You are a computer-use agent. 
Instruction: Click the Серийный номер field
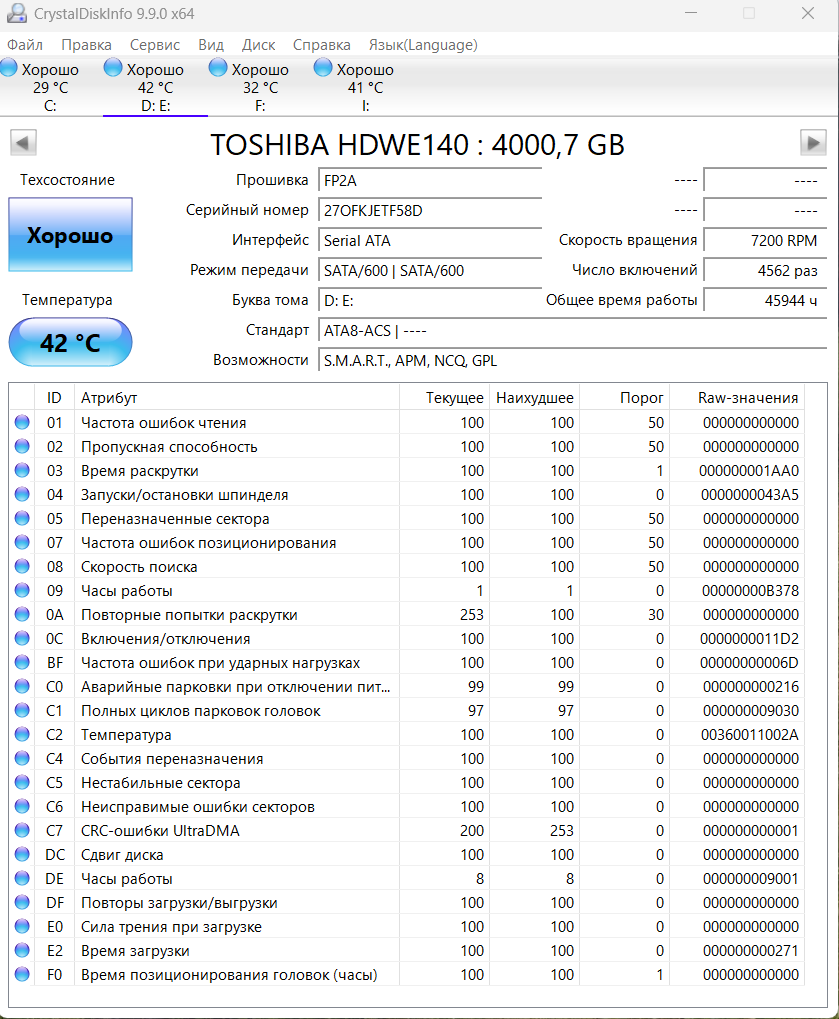click(430, 211)
